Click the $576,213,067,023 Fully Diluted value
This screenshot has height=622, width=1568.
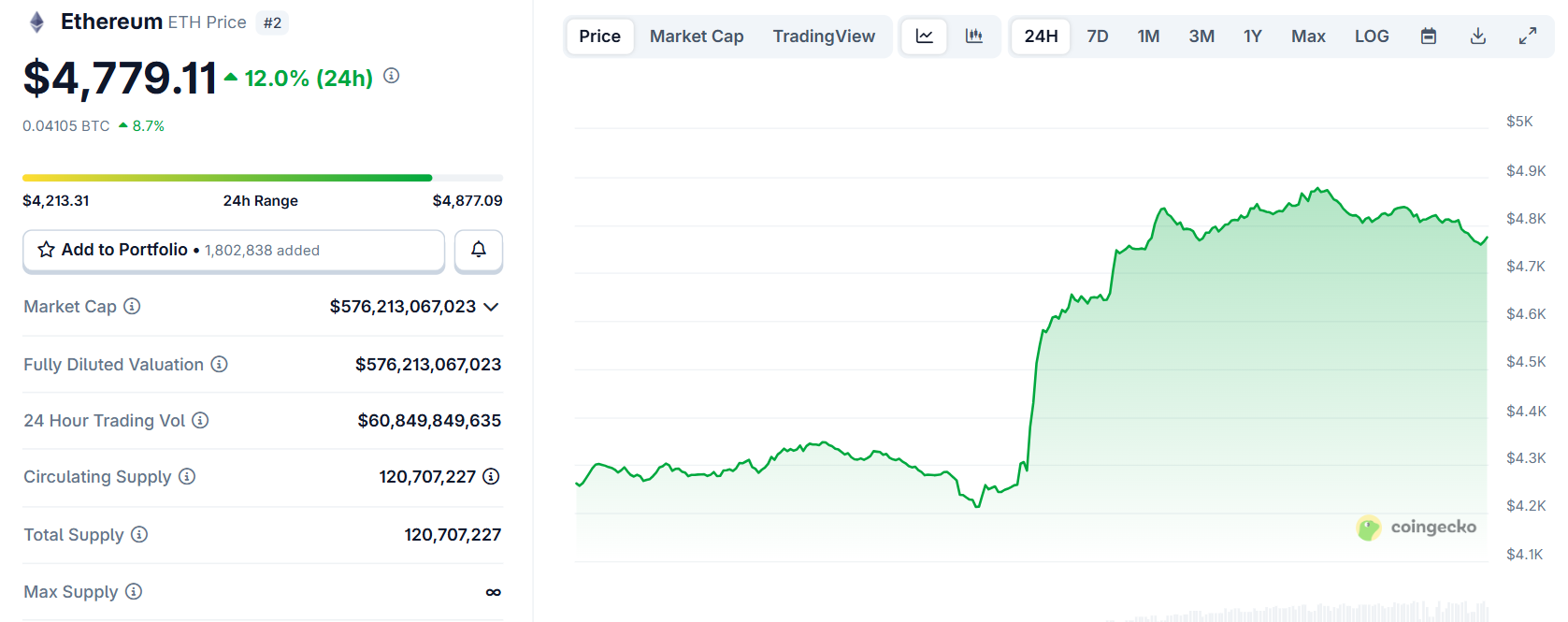click(x=428, y=364)
